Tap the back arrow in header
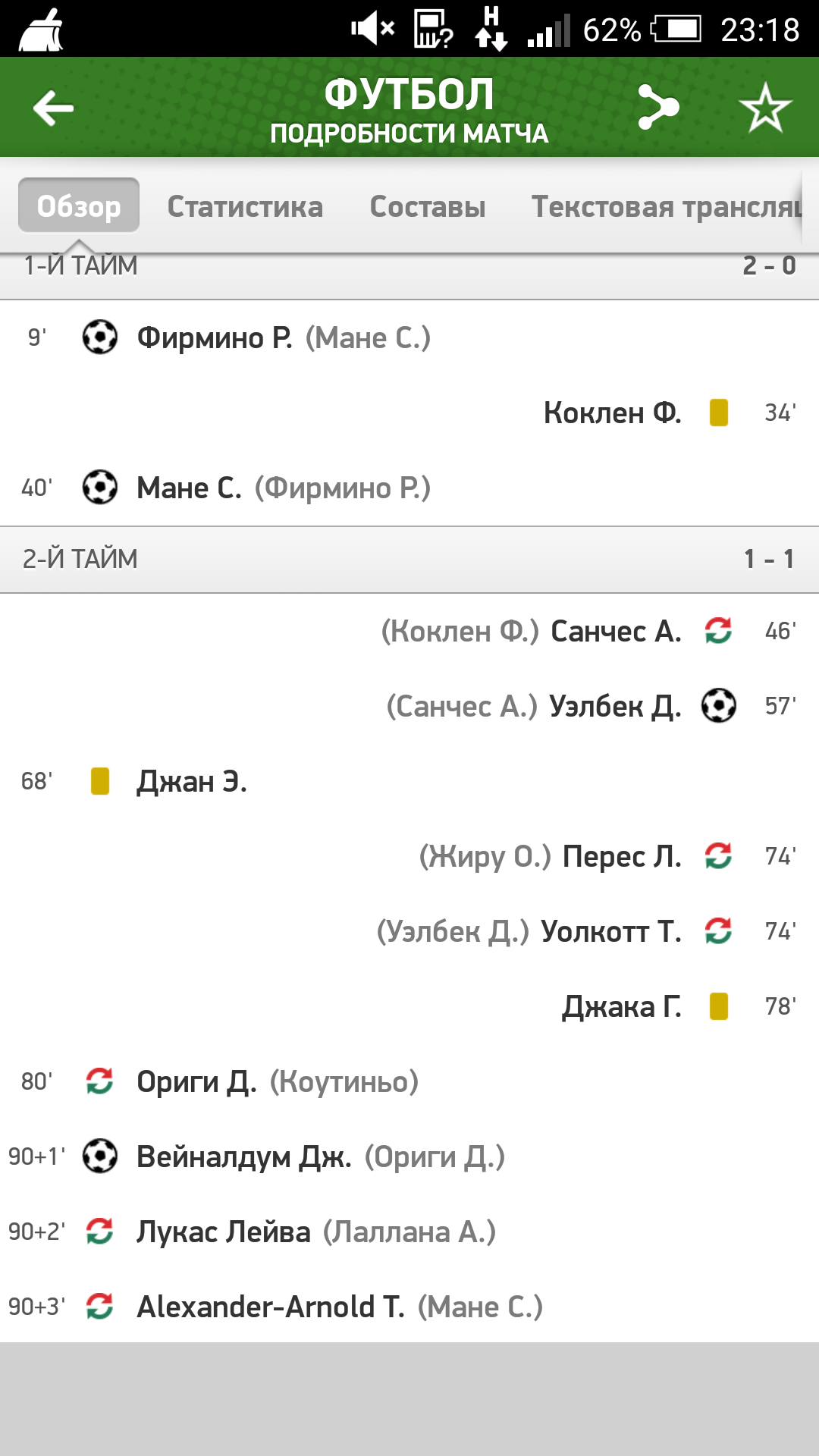This screenshot has height=1456, width=819. point(53,108)
